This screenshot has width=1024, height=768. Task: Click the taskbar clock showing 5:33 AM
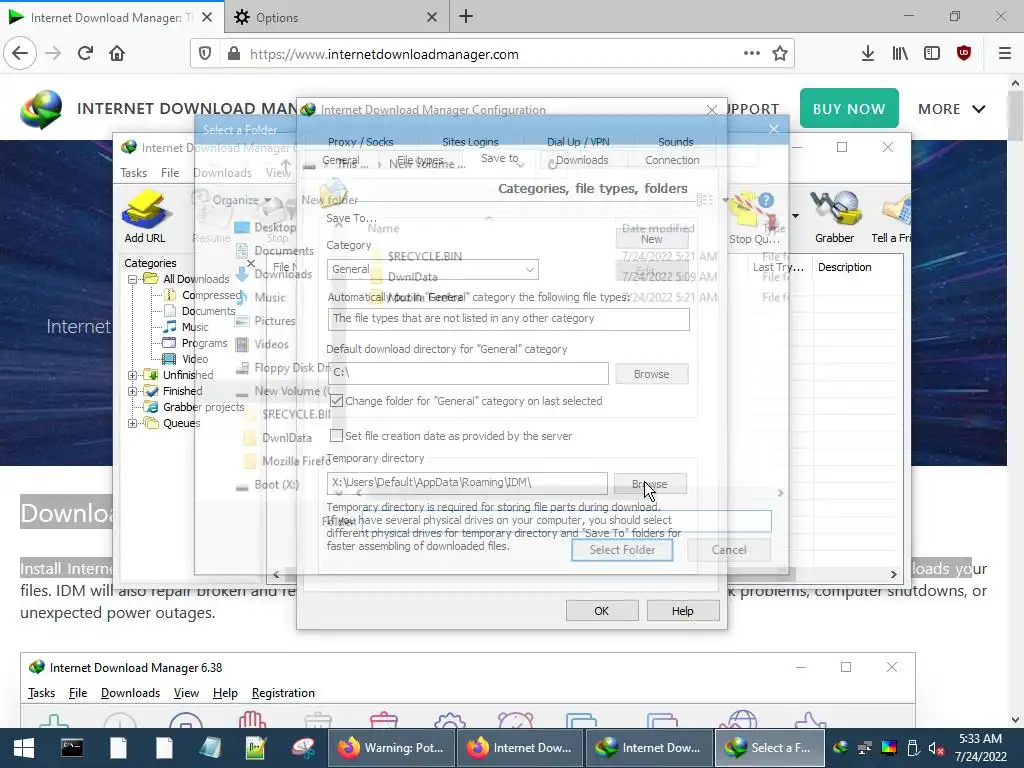point(980,748)
